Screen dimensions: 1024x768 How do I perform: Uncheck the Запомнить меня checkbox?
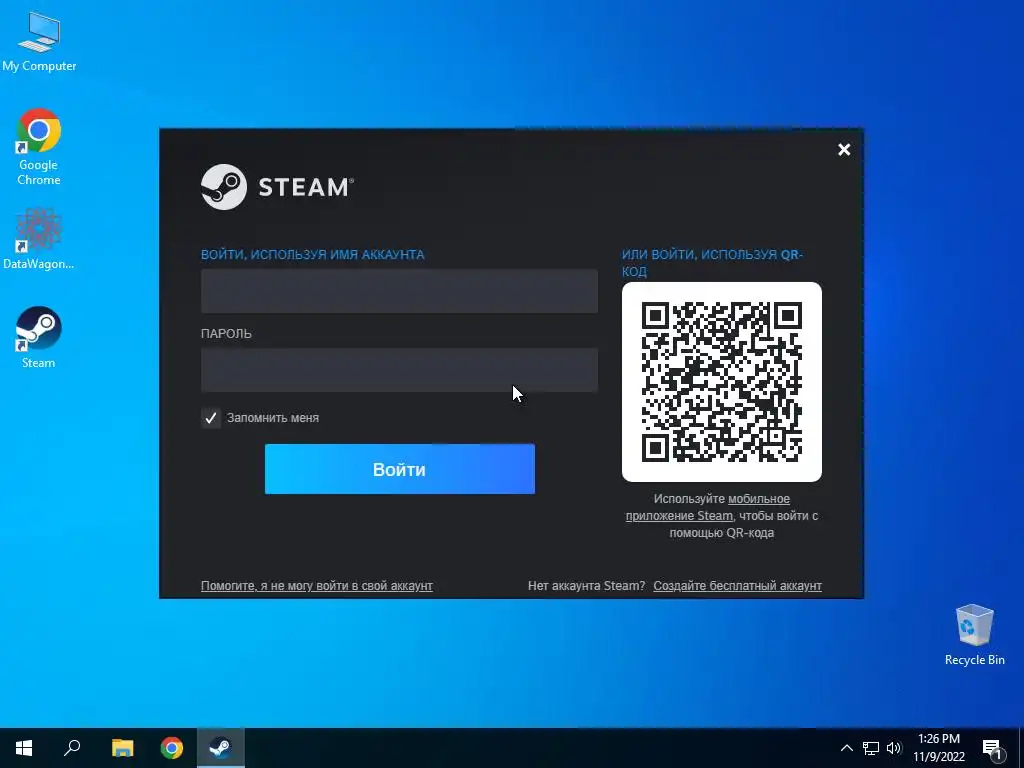(x=211, y=418)
